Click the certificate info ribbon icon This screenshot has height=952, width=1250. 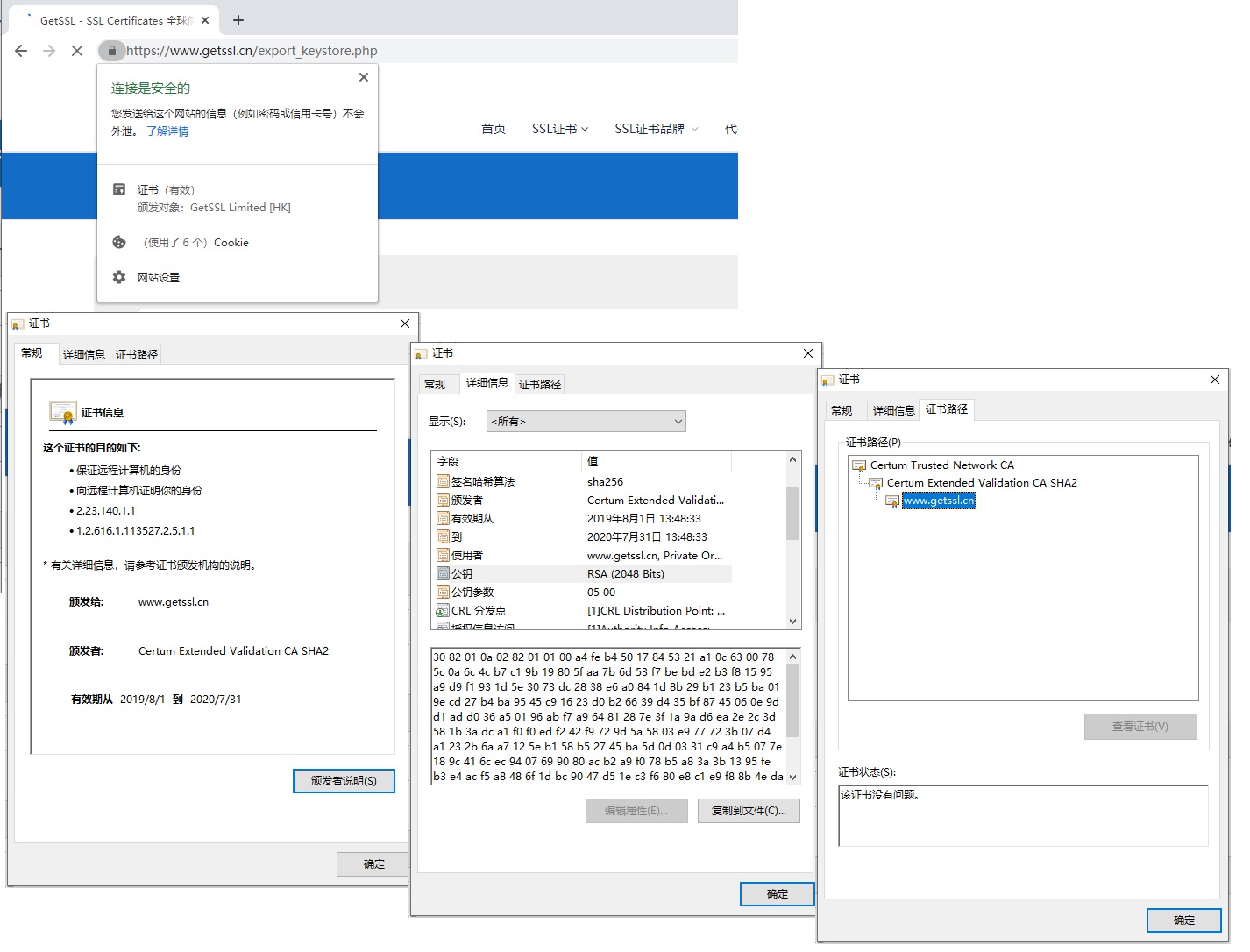(x=63, y=412)
